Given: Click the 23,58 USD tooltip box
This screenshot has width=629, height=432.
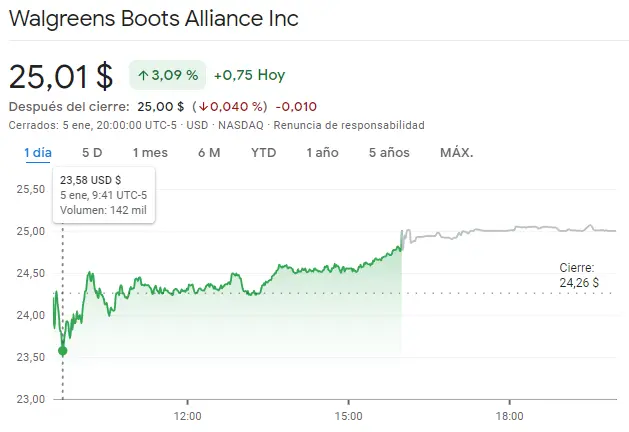Looking at the screenshot, I should (103, 195).
